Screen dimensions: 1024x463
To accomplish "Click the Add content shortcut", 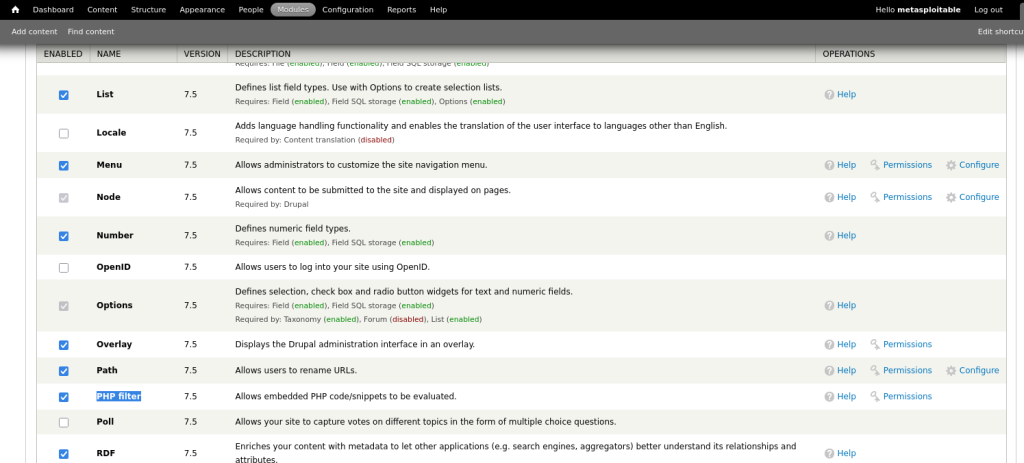I will pos(34,31).
